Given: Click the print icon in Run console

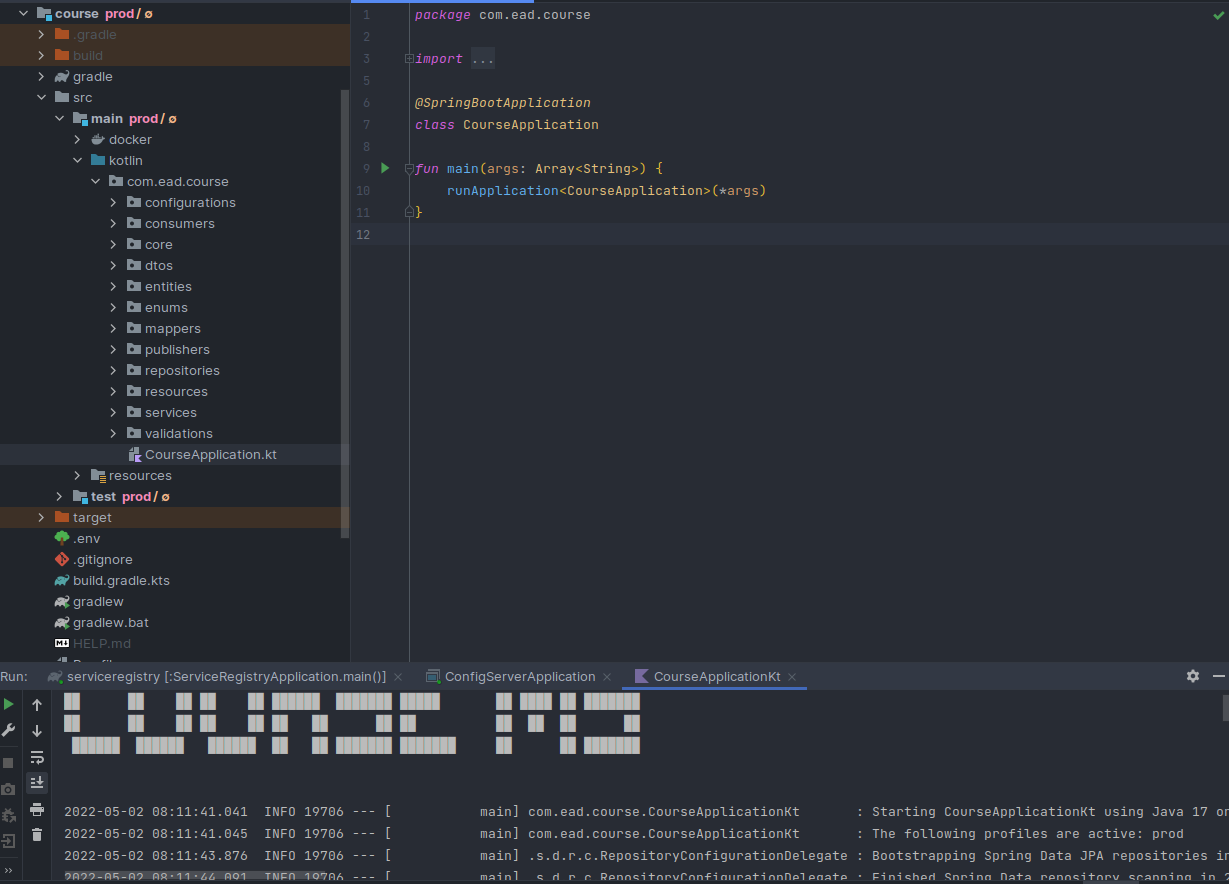Looking at the screenshot, I should (x=37, y=809).
